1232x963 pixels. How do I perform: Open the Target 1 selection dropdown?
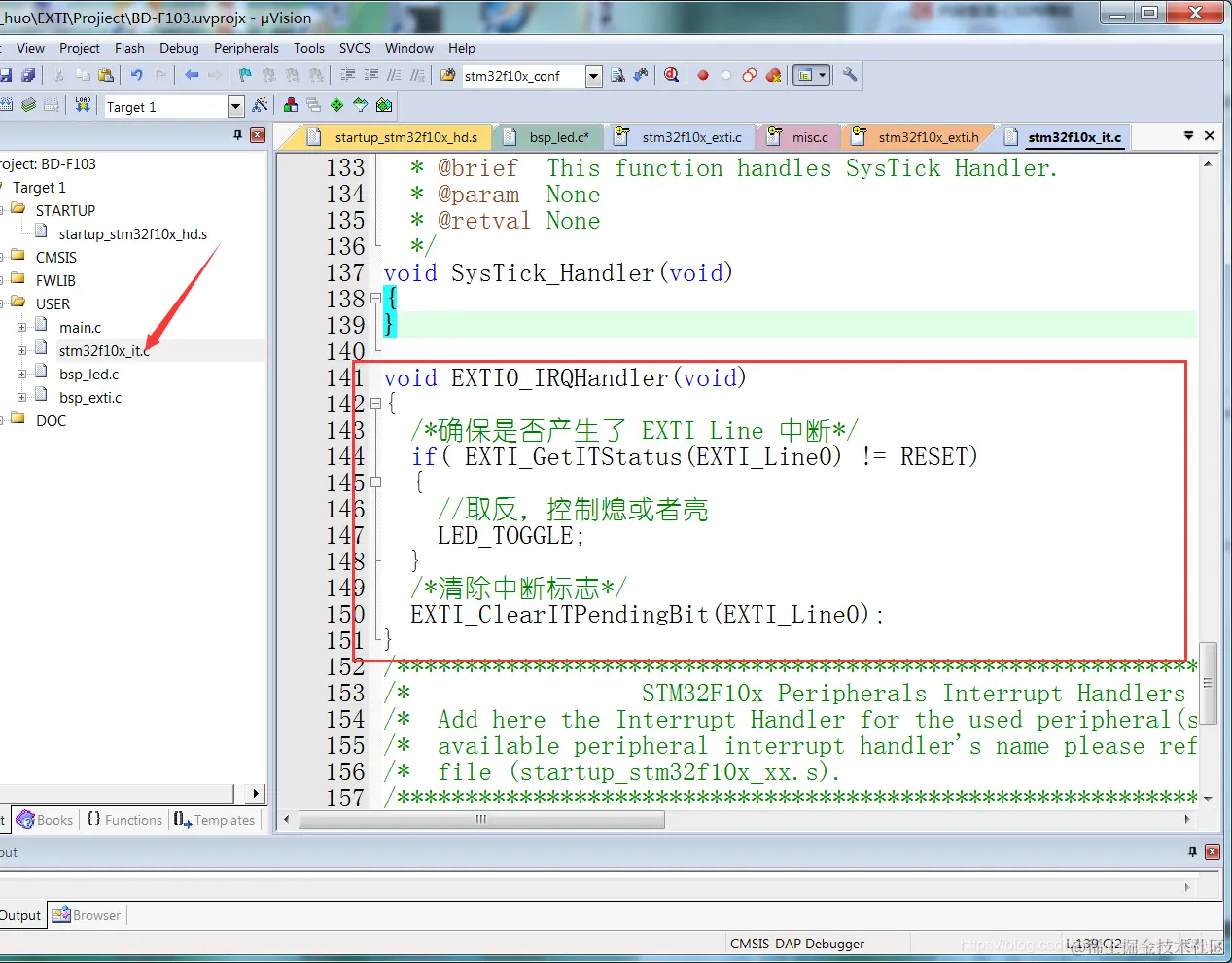point(235,106)
